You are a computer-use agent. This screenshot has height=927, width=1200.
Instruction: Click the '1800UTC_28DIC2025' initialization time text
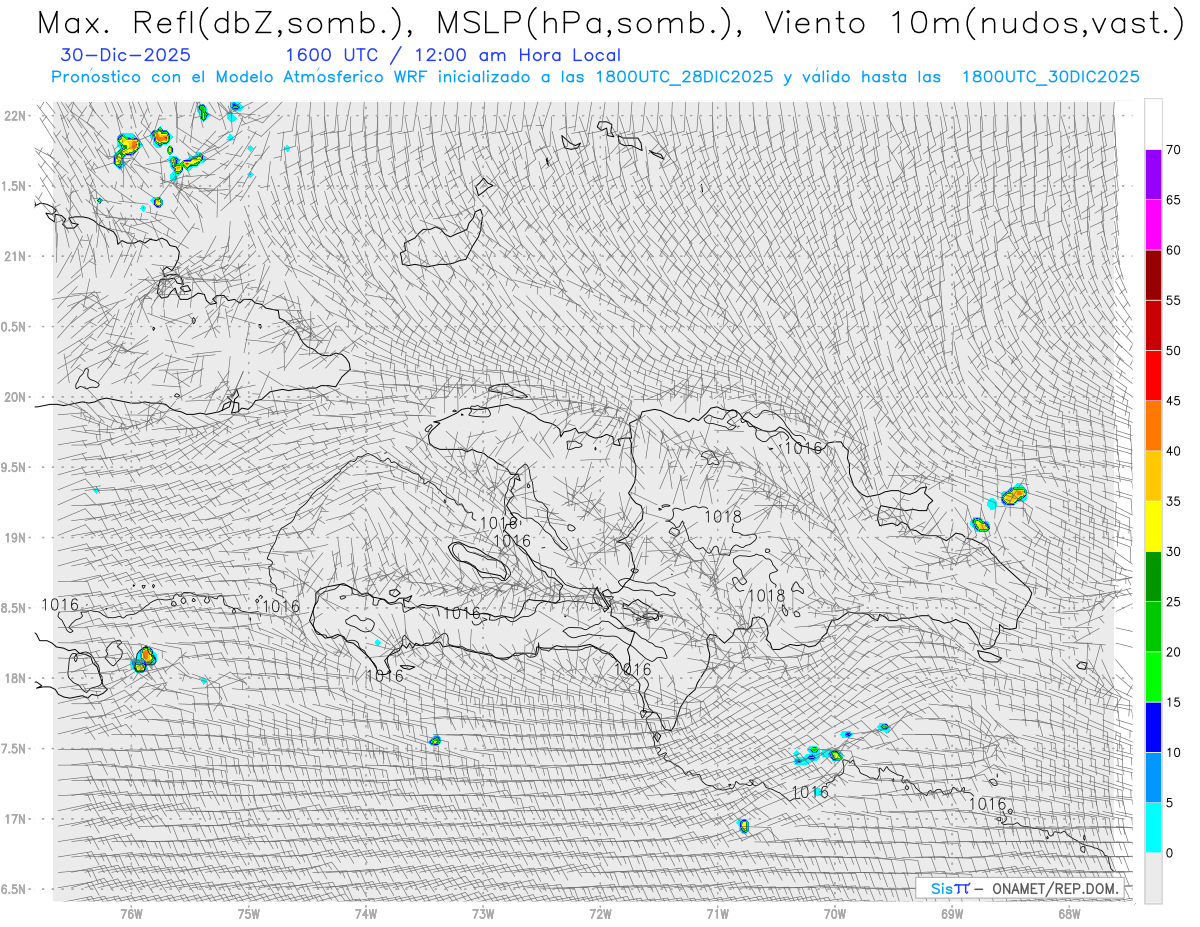[x=684, y=77]
